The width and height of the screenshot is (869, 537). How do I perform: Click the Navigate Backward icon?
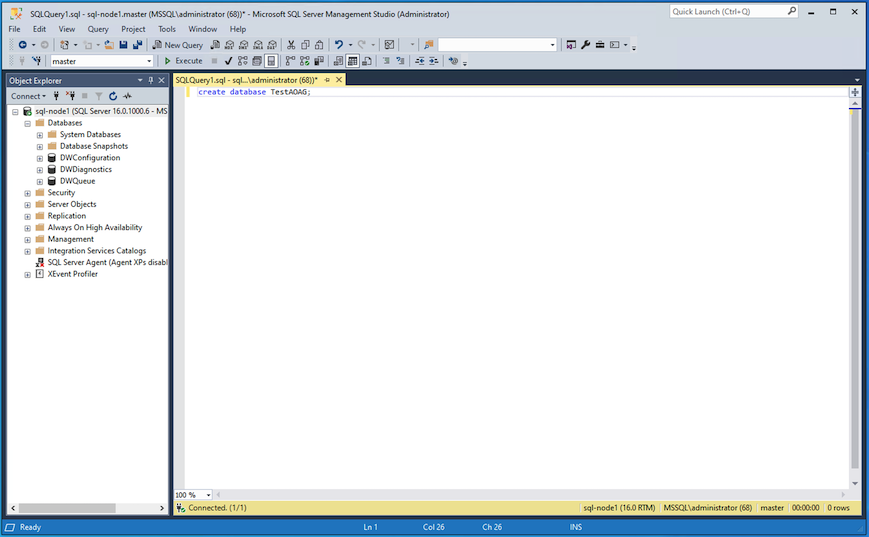tap(23, 45)
